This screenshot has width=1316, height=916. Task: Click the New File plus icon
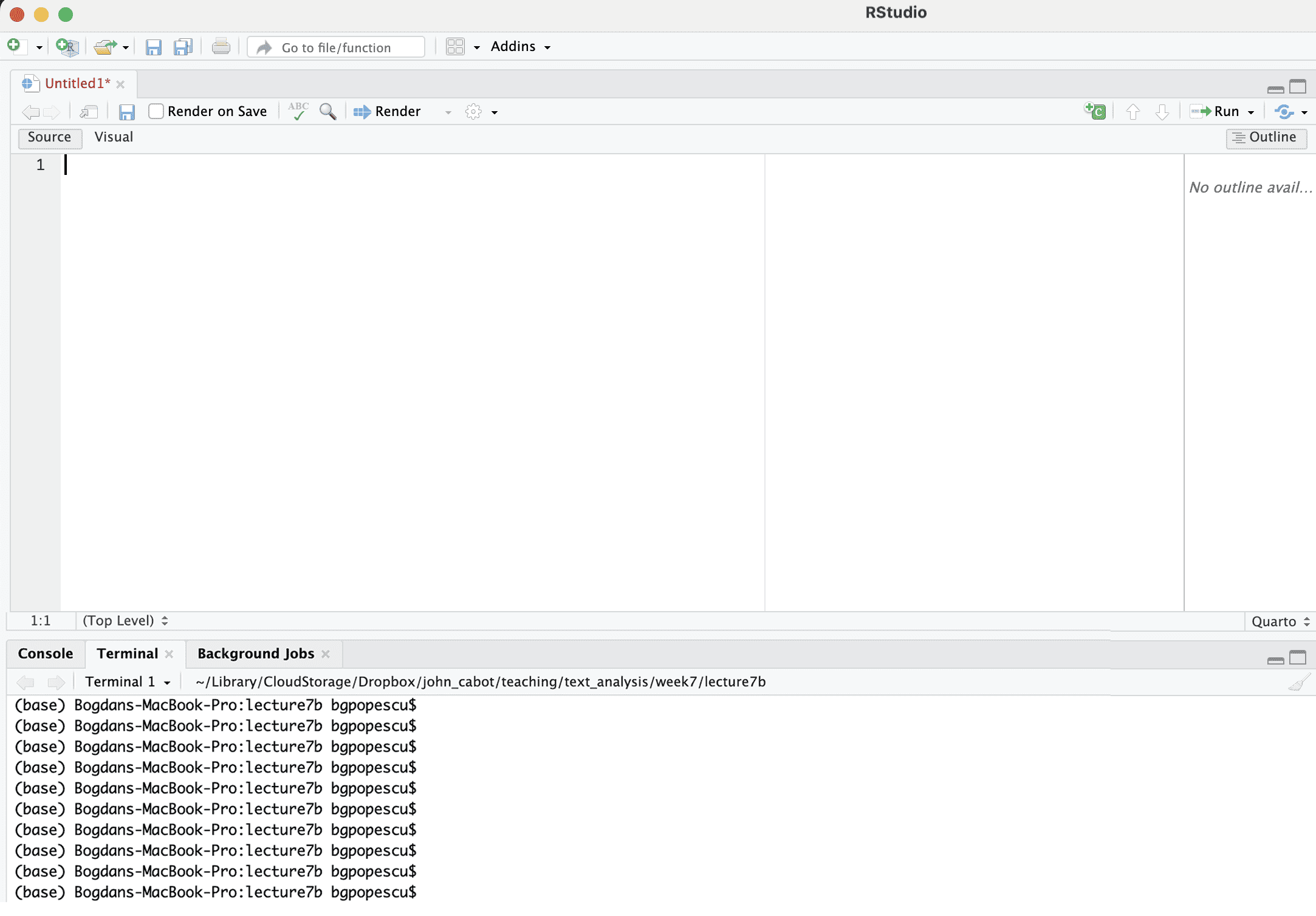[15, 46]
